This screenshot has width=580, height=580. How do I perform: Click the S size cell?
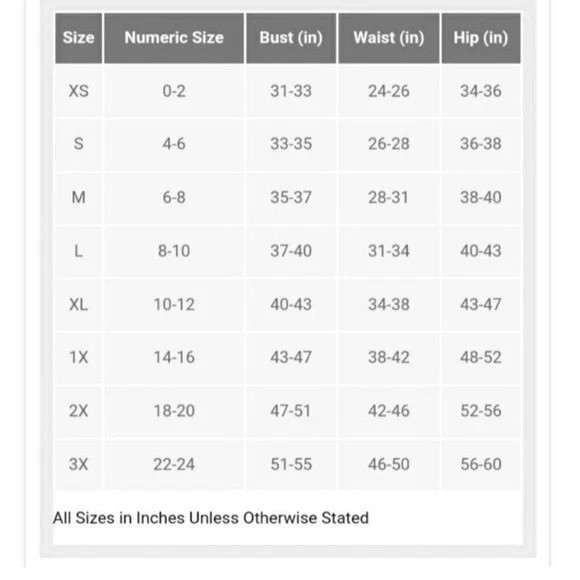pyautogui.click(x=78, y=144)
